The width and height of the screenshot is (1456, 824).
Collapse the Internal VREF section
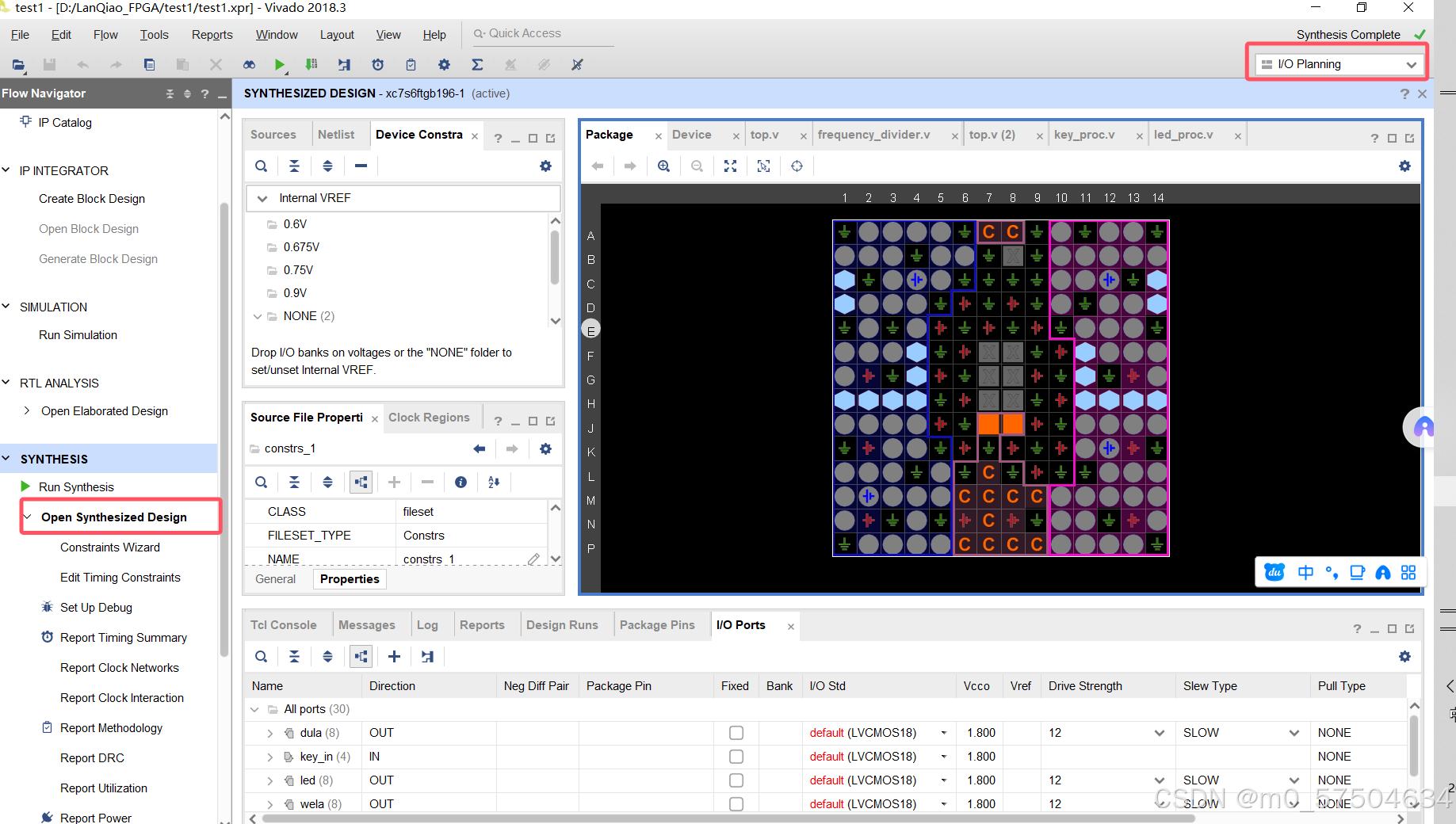tap(262, 198)
